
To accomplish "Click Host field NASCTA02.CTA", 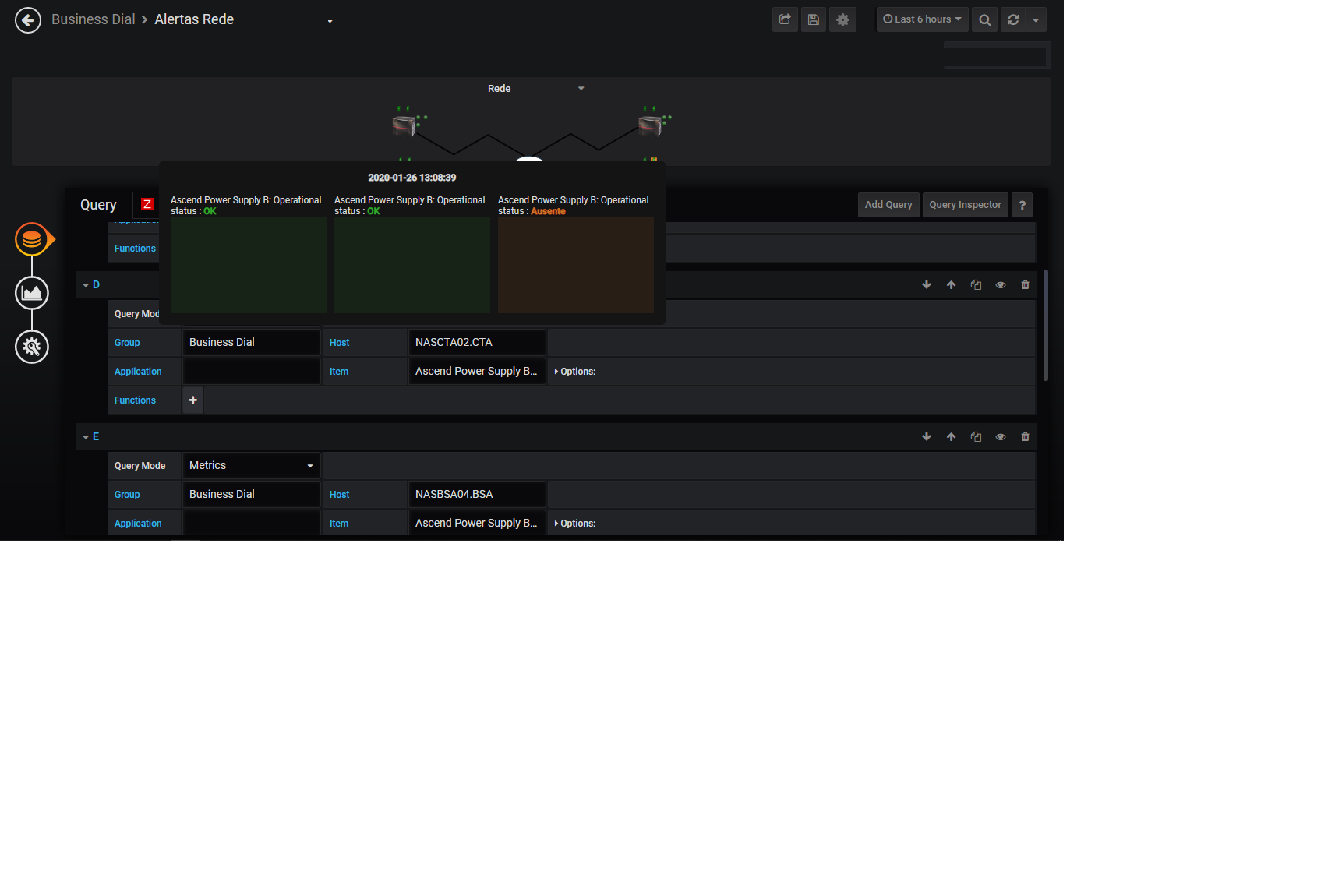I will (477, 343).
